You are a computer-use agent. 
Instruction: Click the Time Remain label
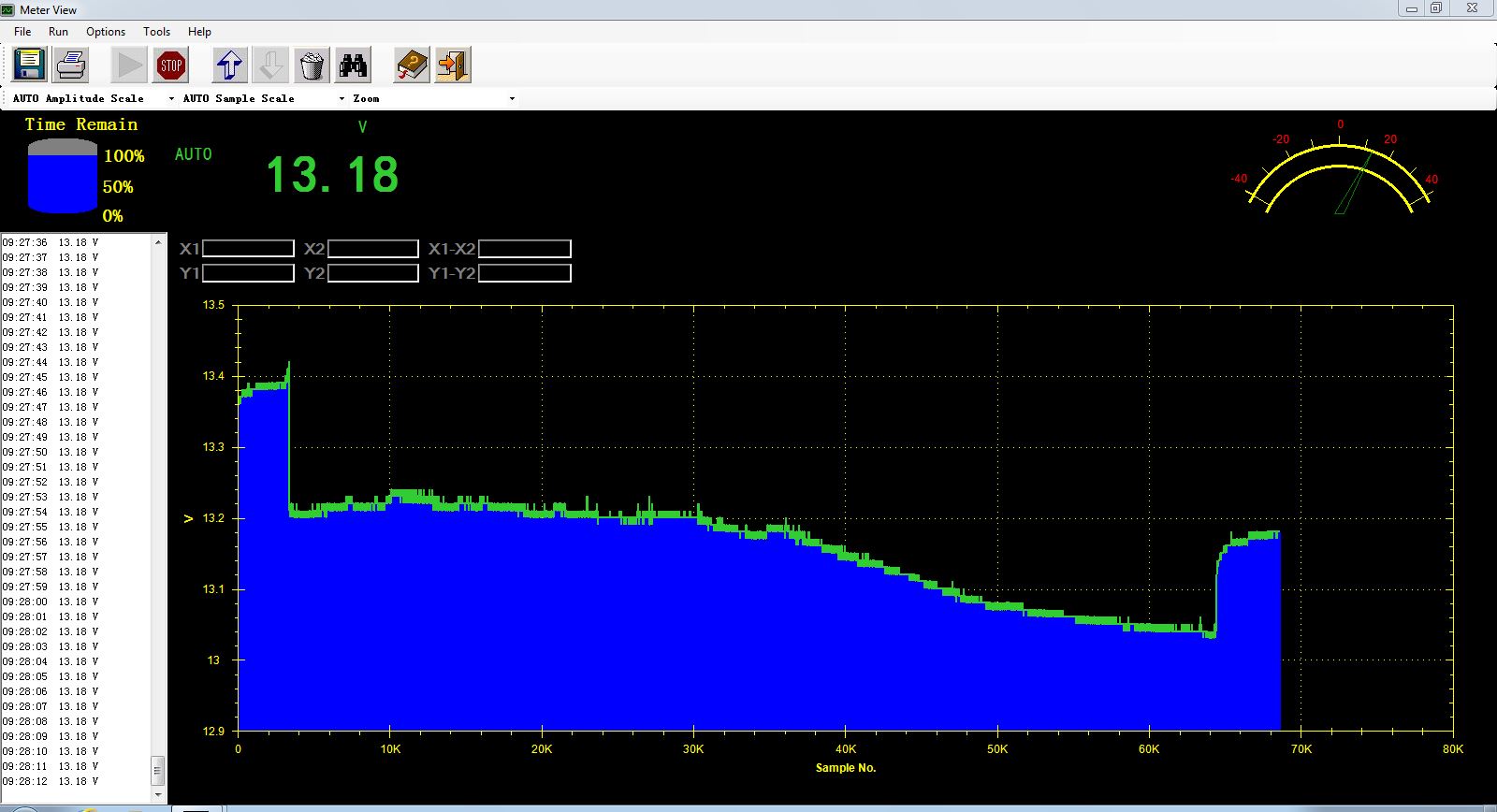(x=81, y=124)
